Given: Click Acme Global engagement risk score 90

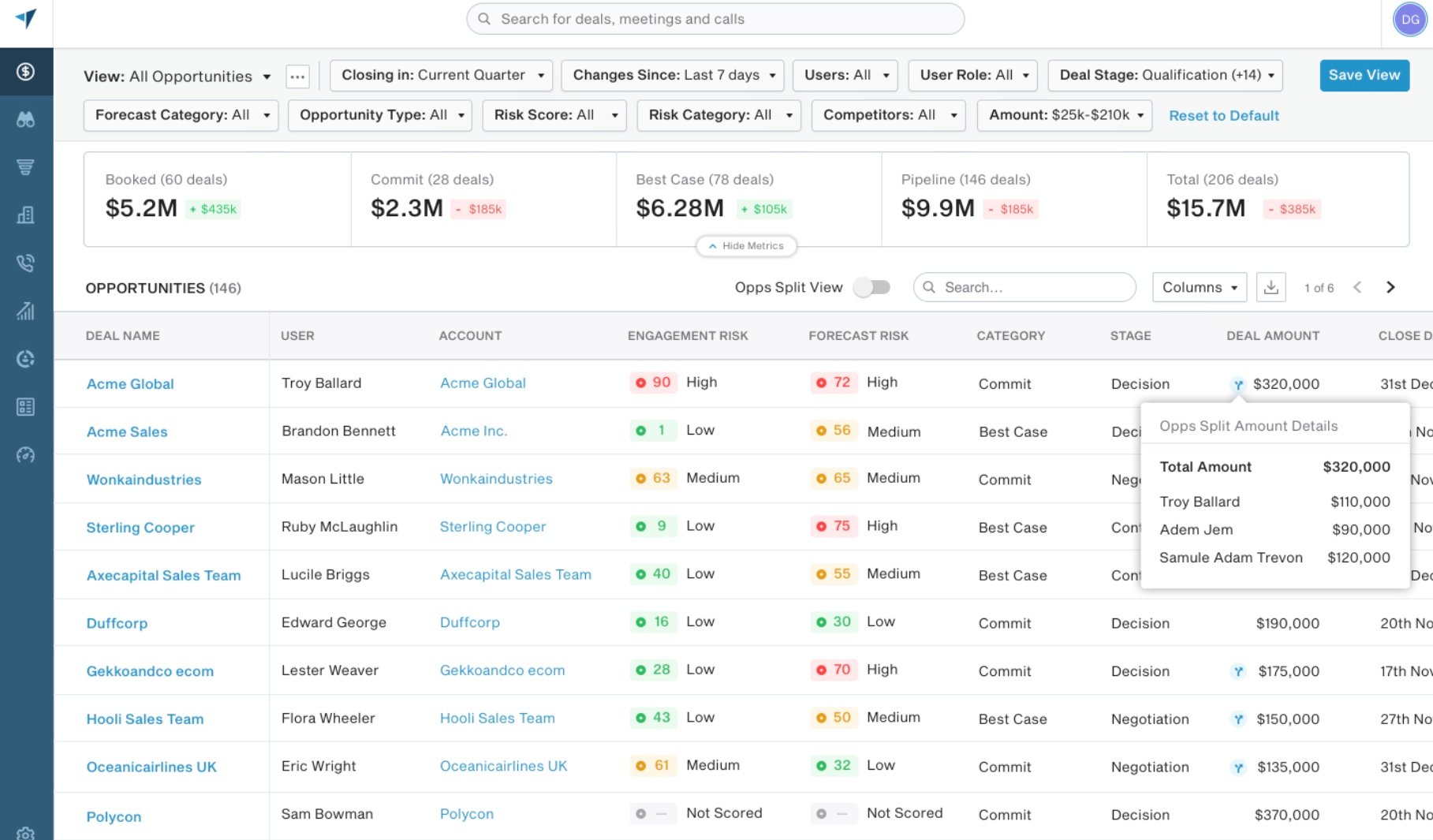Looking at the screenshot, I should pos(654,383).
